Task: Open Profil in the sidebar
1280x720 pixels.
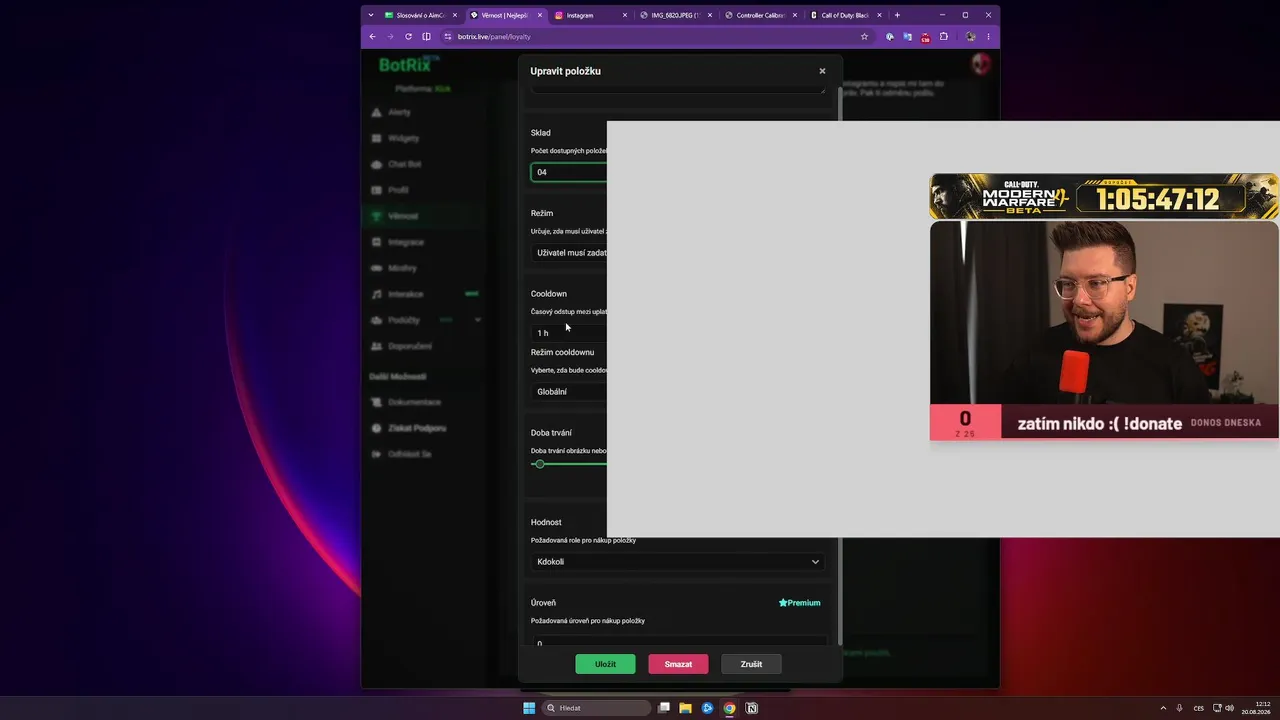Action: tap(398, 190)
